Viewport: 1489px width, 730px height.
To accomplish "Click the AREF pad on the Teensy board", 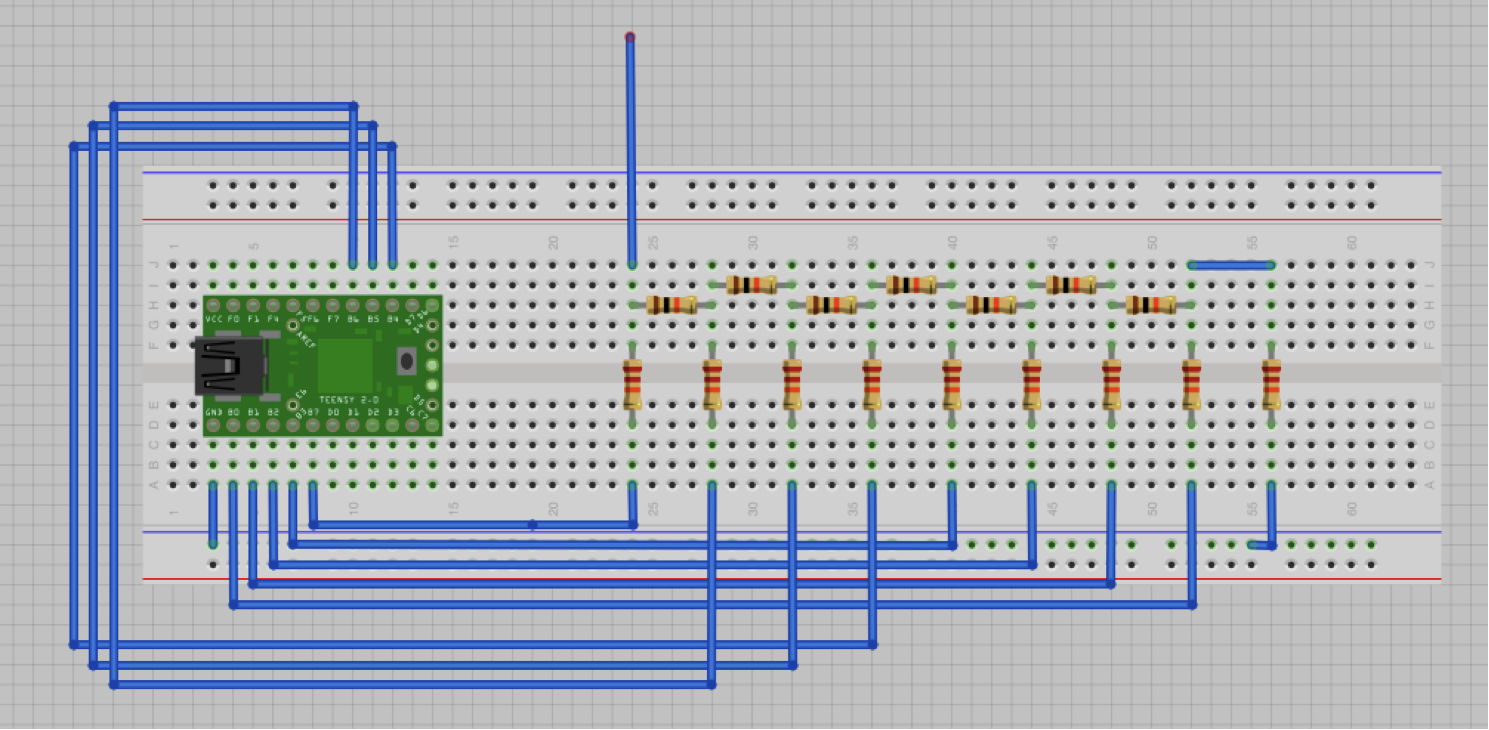I will pyautogui.click(x=293, y=324).
